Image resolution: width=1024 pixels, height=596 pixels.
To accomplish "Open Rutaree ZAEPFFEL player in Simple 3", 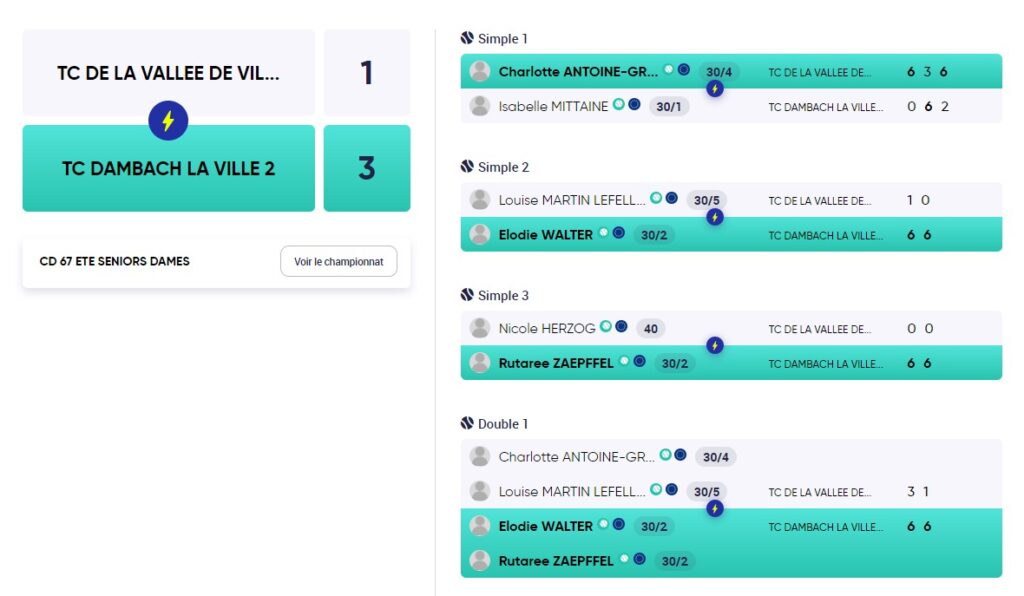I will (556, 363).
